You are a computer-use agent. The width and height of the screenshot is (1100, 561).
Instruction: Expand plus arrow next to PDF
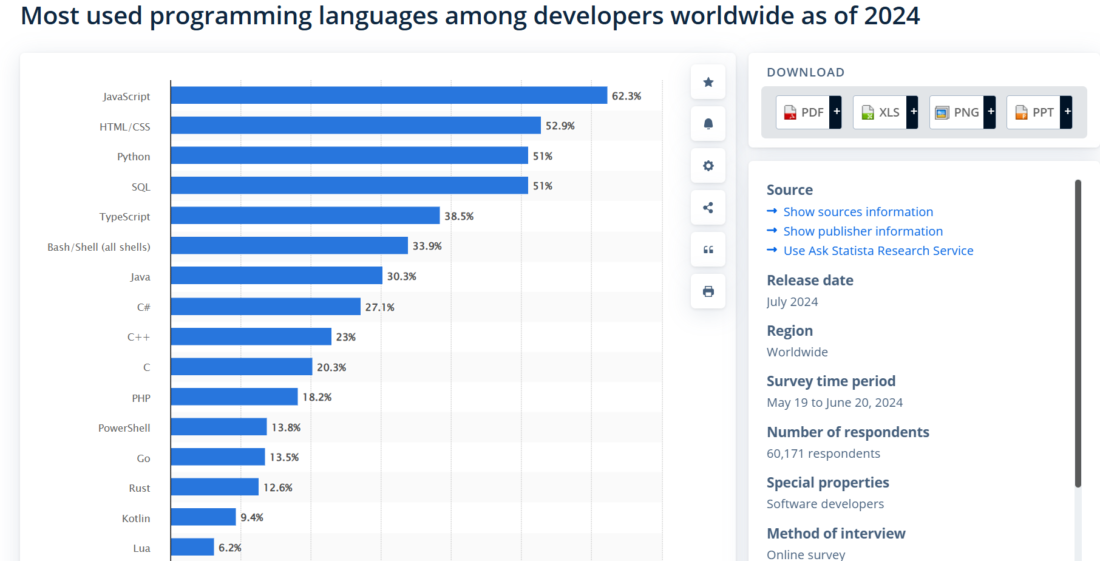pyautogui.click(x=835, y=112)
